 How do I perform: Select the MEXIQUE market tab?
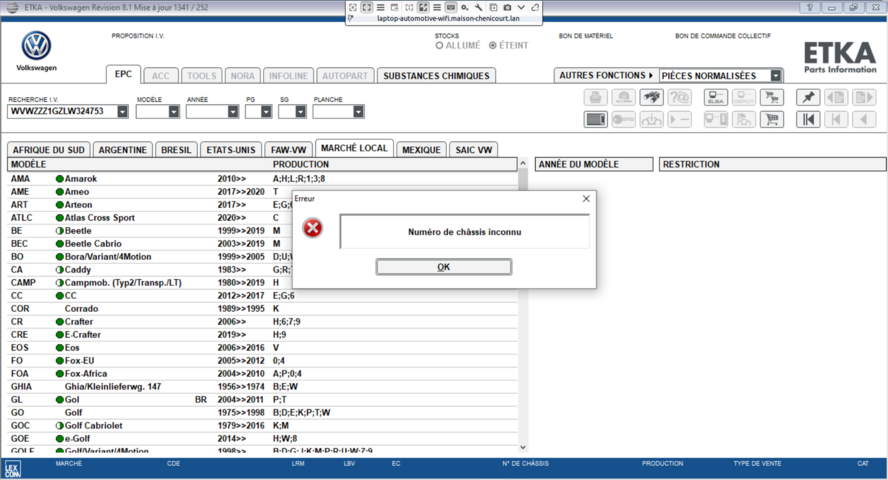421,150
